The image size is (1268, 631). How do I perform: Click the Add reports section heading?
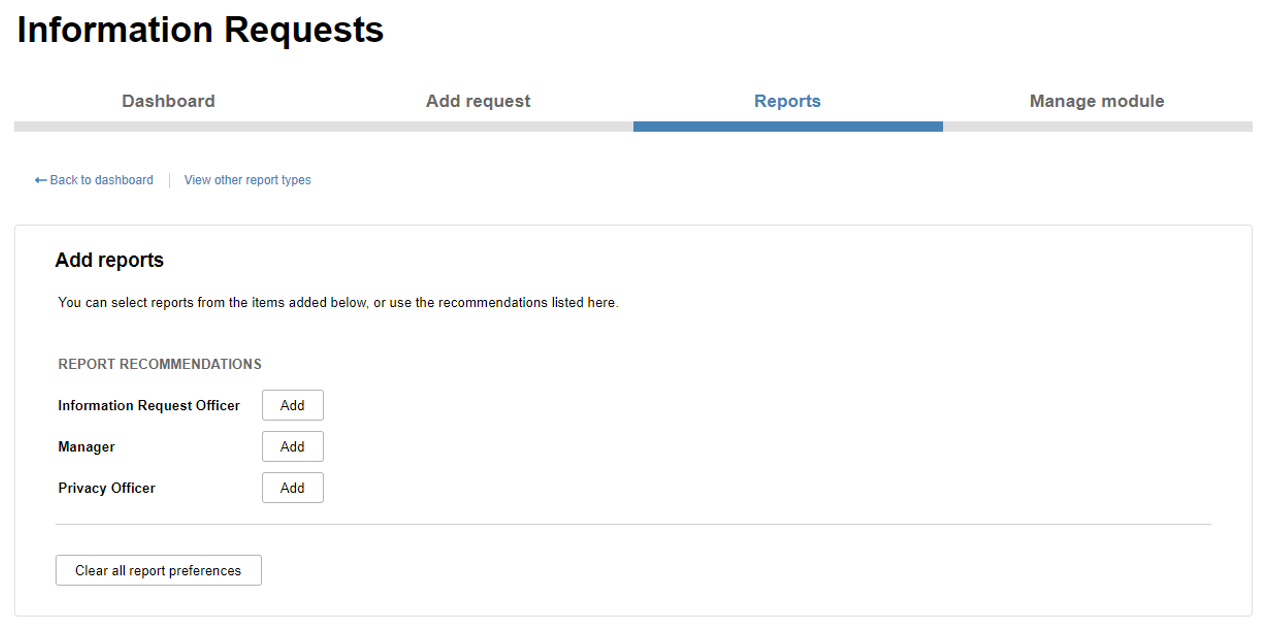pyautogui.click(x=109, y=260)
